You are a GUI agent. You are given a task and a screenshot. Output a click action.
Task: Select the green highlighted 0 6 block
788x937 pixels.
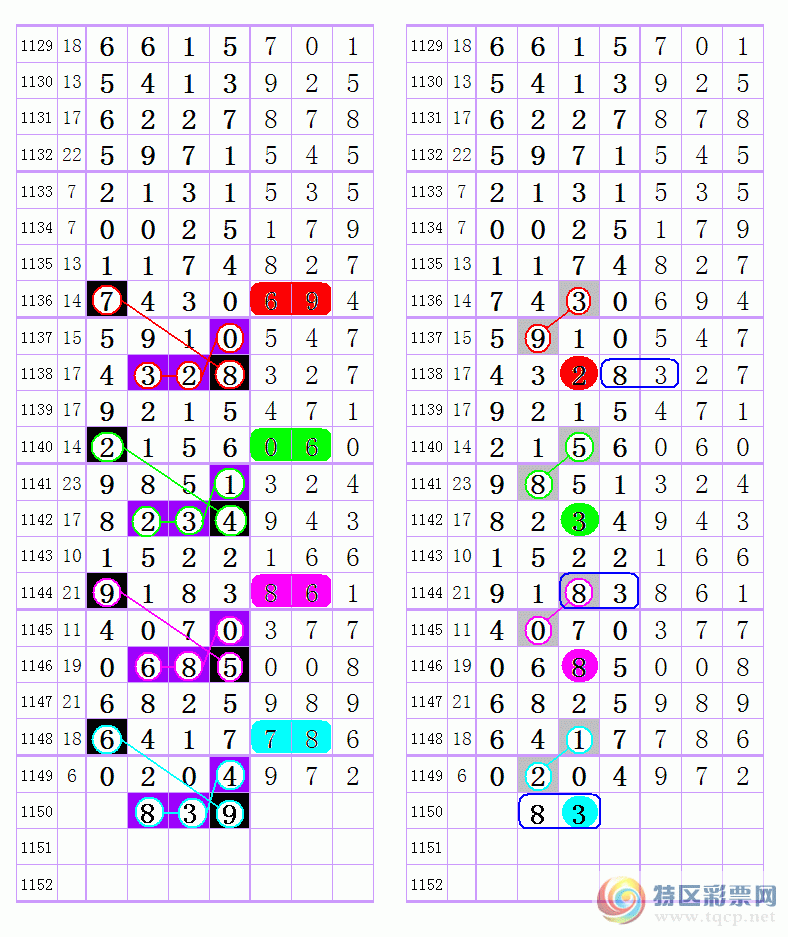coord(291,446)
